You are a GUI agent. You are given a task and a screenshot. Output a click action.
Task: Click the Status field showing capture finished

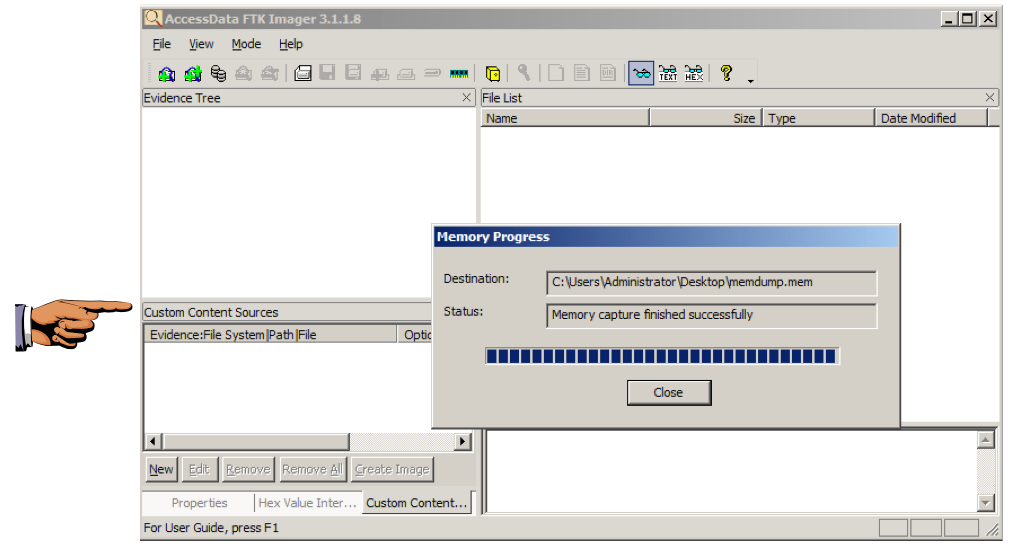(711, 315)
